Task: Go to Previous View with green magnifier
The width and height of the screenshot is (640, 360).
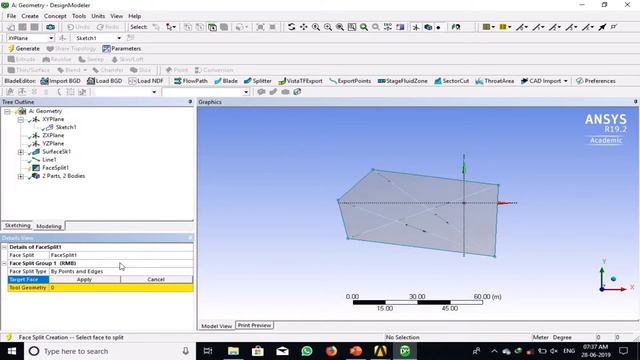Action: point(364,27)
